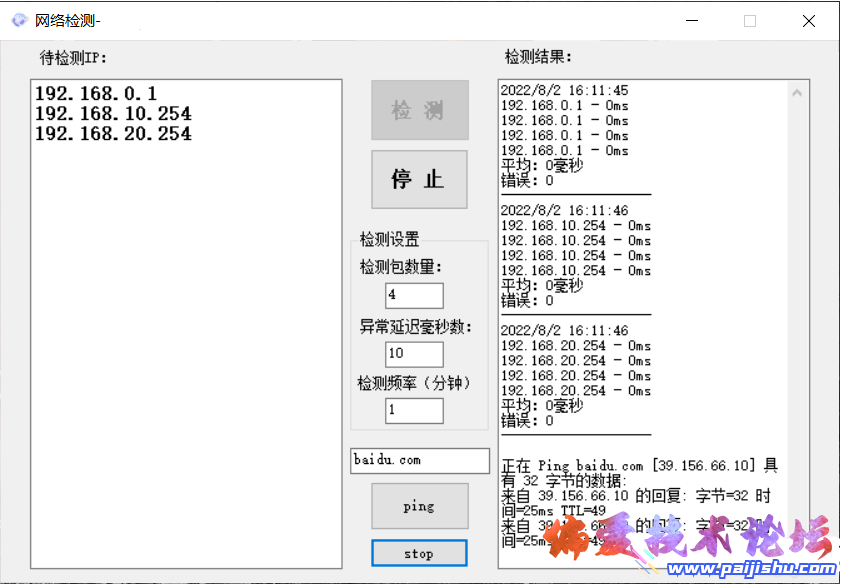Click the disabled 检测 (detect) button

pos(419,110)
